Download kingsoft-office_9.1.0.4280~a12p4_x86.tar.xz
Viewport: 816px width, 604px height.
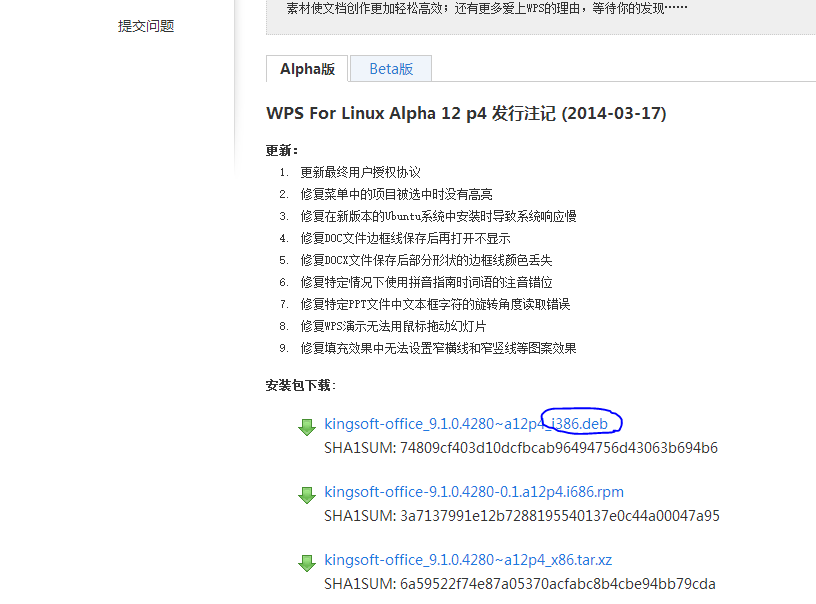[x=468, y=560]
